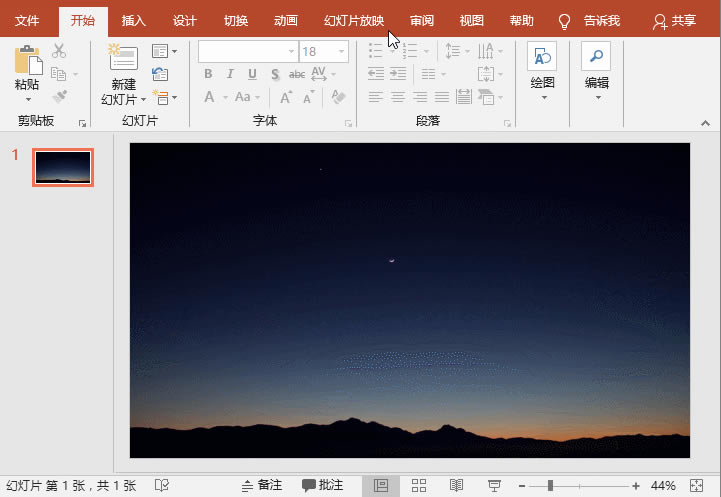Open the font size dropdown

341,51
